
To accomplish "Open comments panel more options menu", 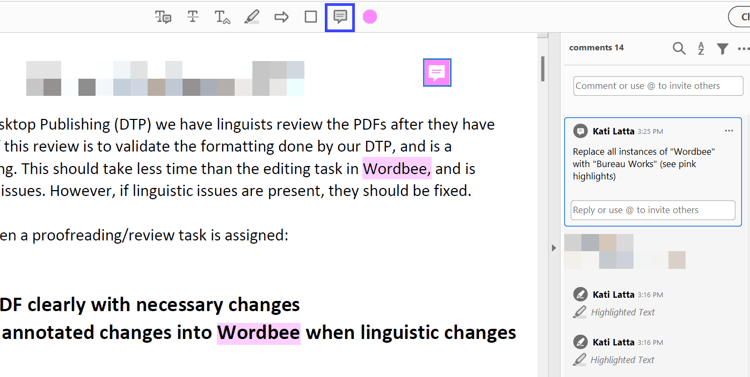I will tap(744, 48).
